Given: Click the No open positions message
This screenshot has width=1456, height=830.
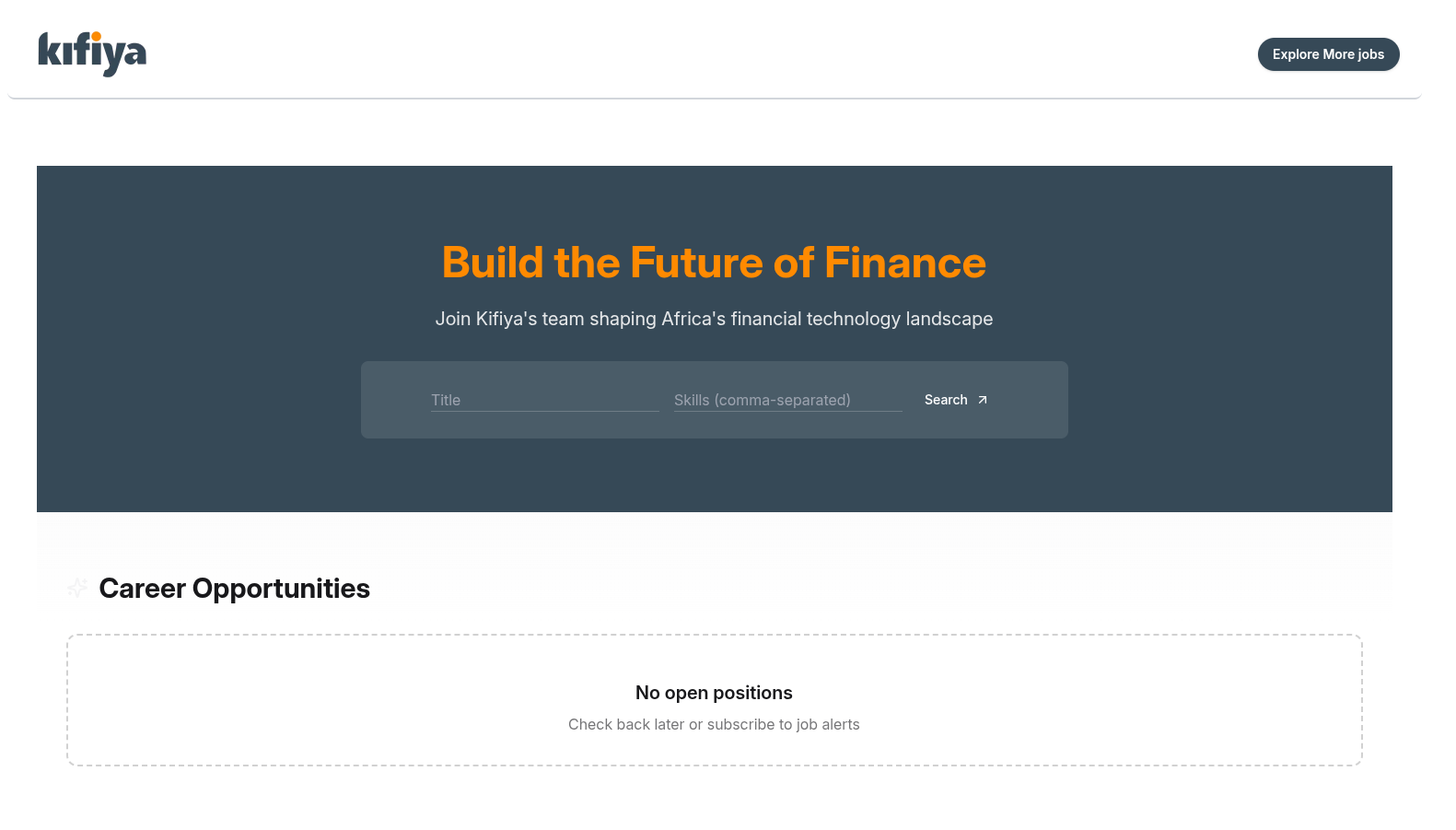Looking at the screenshot, I should click(714, 693).
